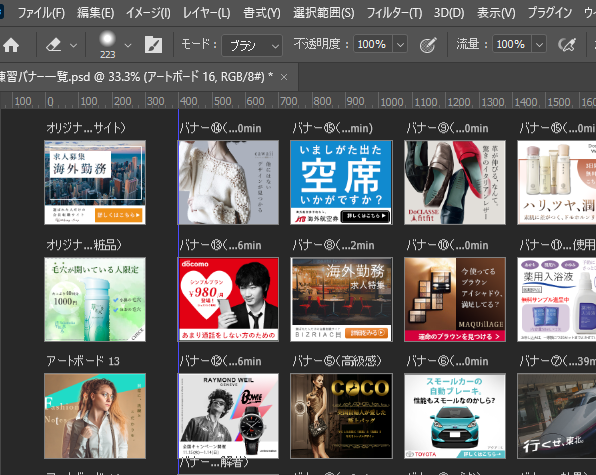Click the バナー⑭(...0min artboard label
The width and height of the screenshot is (596, 475).
(220, 128)
